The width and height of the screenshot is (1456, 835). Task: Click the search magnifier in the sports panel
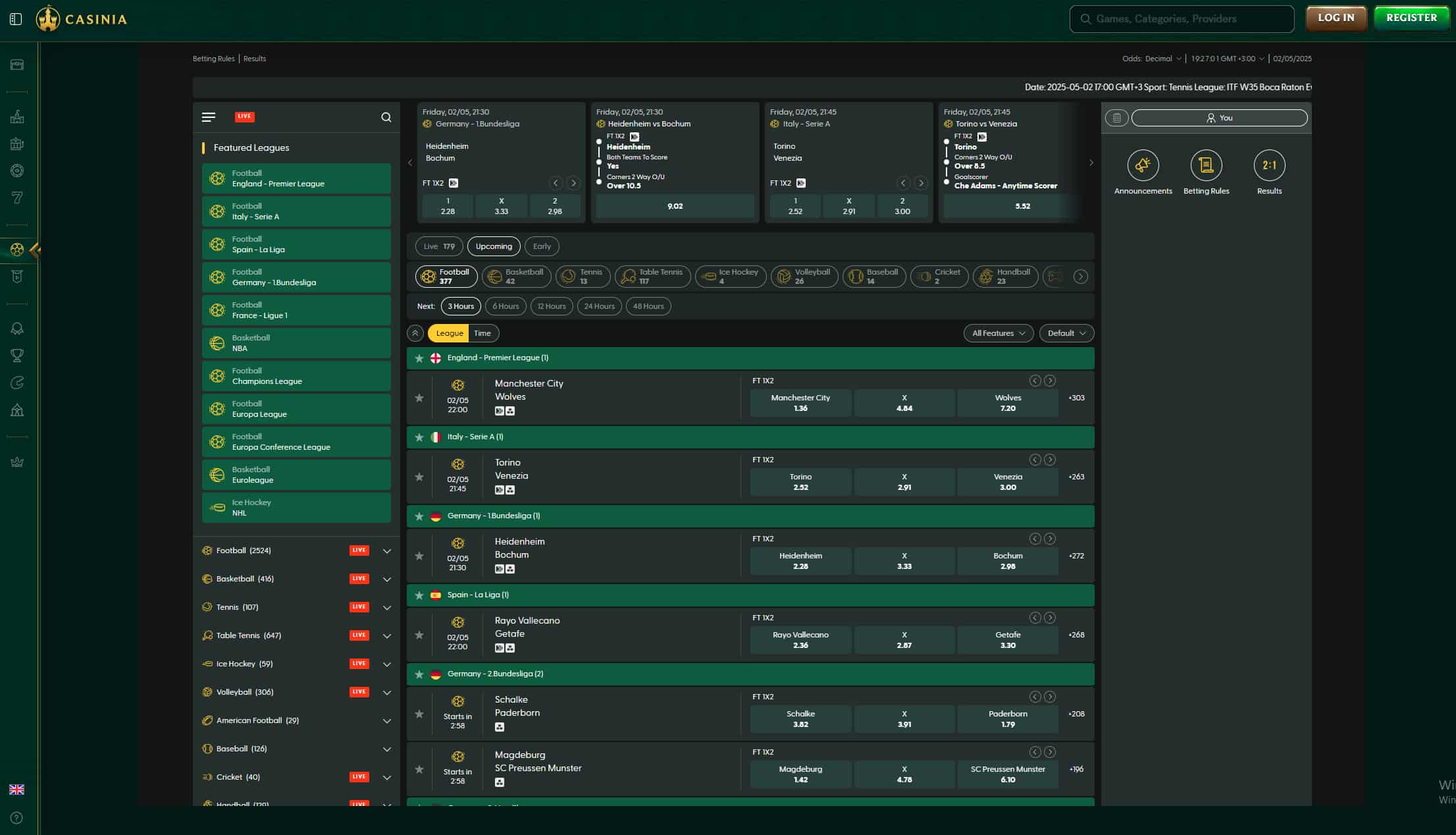386,117
